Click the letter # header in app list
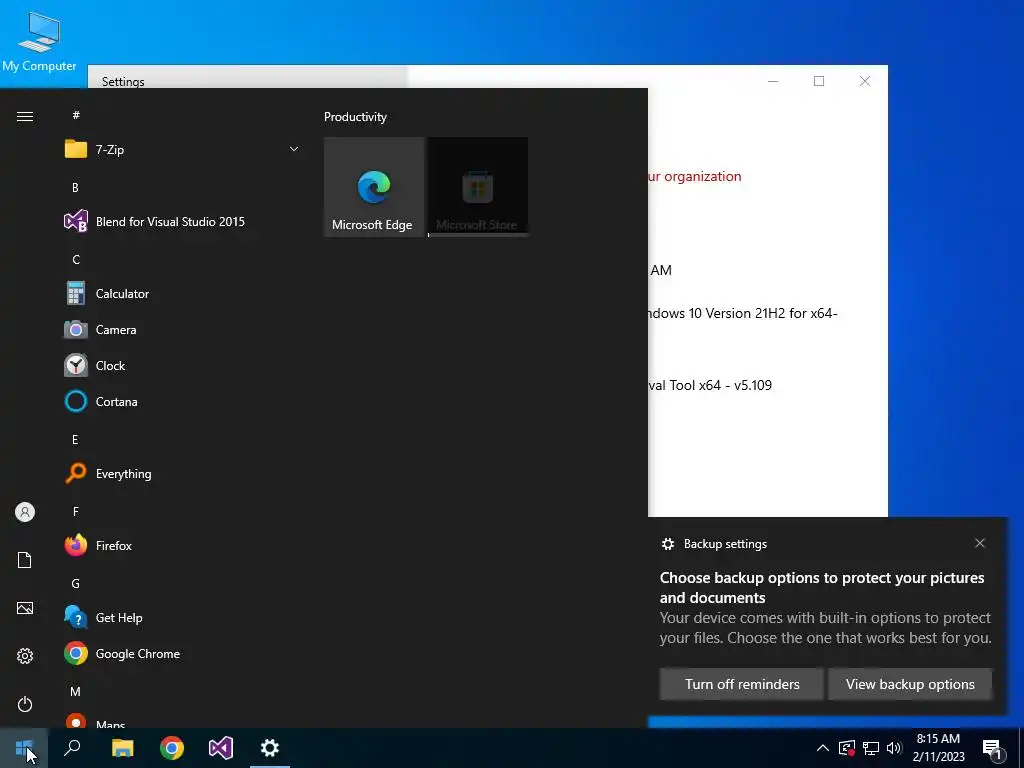This screenshot has width=1024, height=768. click(76, 115)
